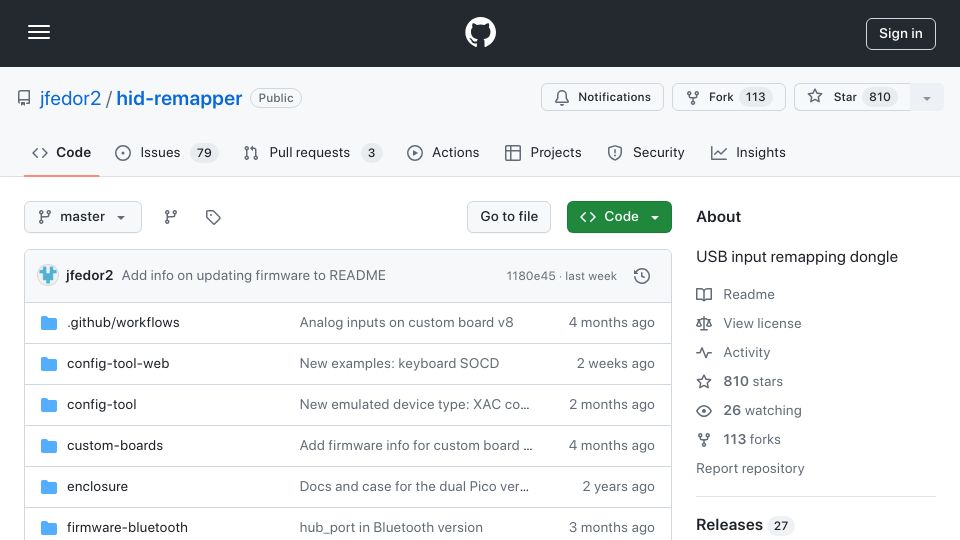
Task: Fork the repository
Action: tap(729, 97)
